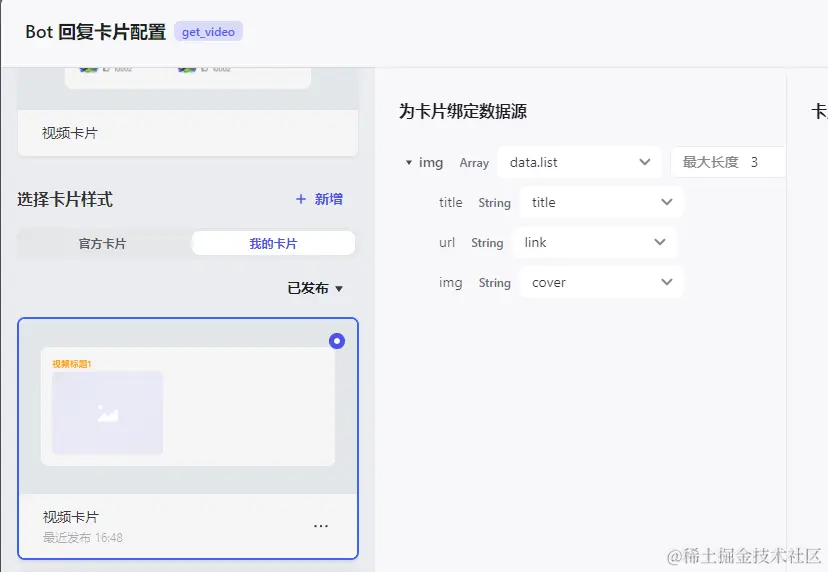
Task: Click the image placeholder in the card preview
Action: pyautogui.click(x=108, y=413)
